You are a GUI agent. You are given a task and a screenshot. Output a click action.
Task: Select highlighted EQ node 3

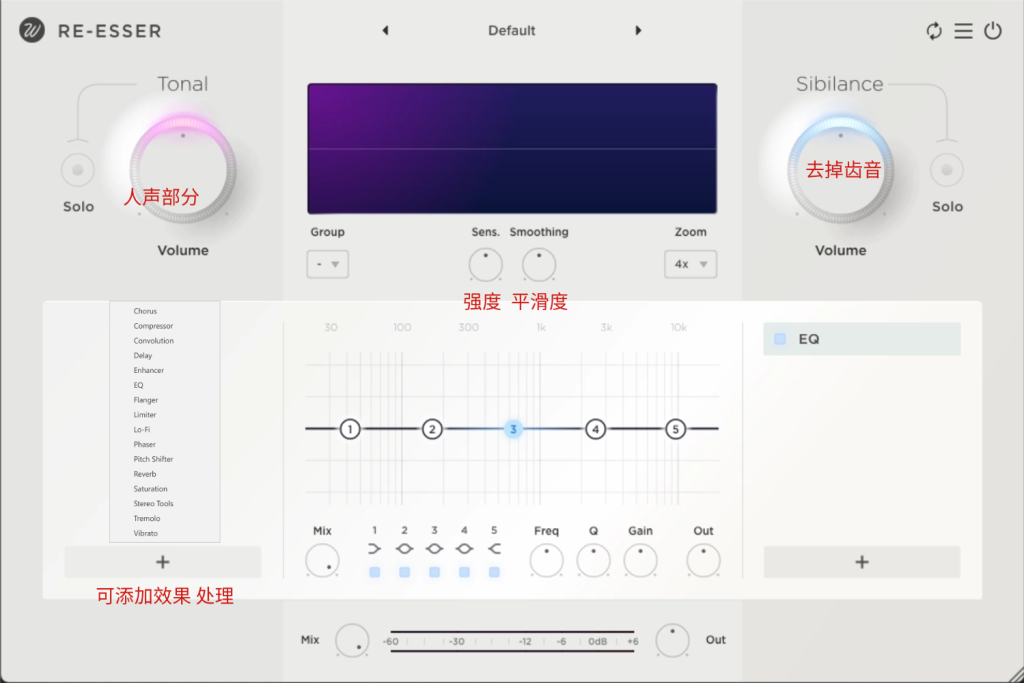pyautogui.click(x=513, y=429)
